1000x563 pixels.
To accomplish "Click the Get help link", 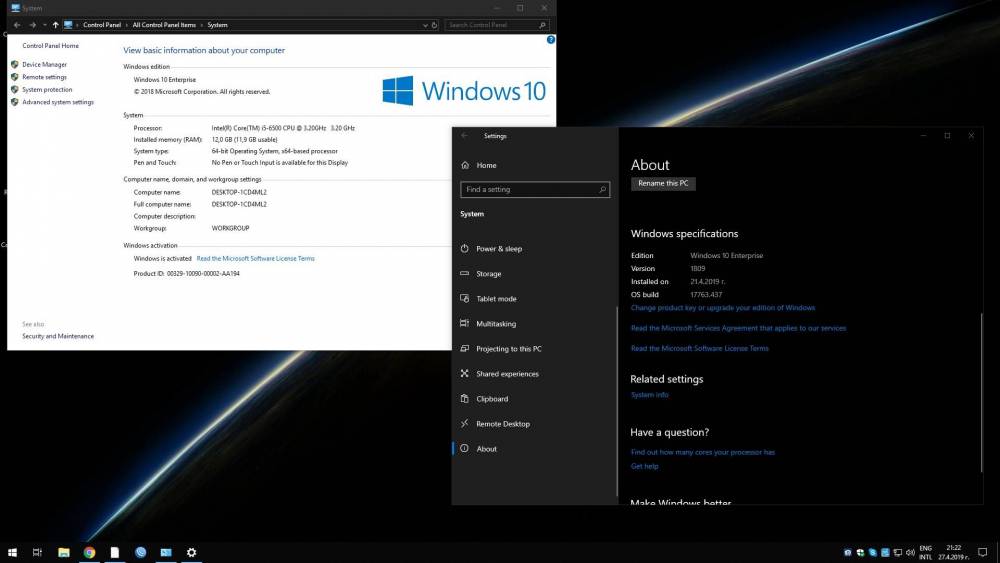I will tap(644, 467).
